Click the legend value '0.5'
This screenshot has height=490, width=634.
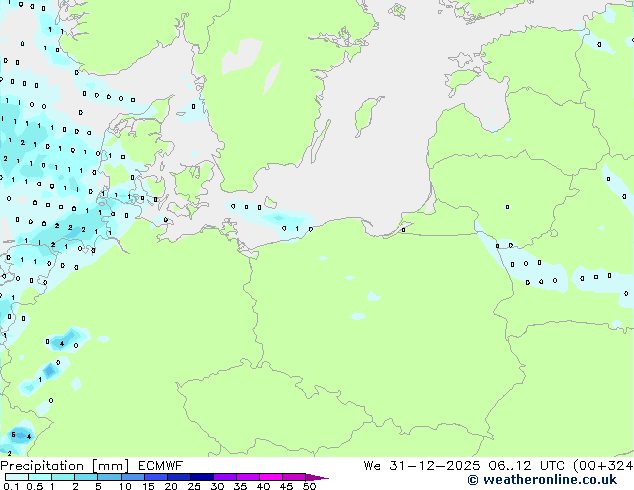[35, 486]
